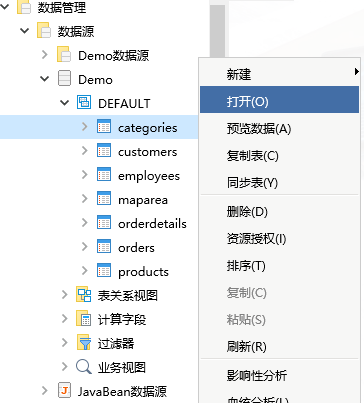
Task: Select the 计算字段 label
Action: click(x=122, y=319)
